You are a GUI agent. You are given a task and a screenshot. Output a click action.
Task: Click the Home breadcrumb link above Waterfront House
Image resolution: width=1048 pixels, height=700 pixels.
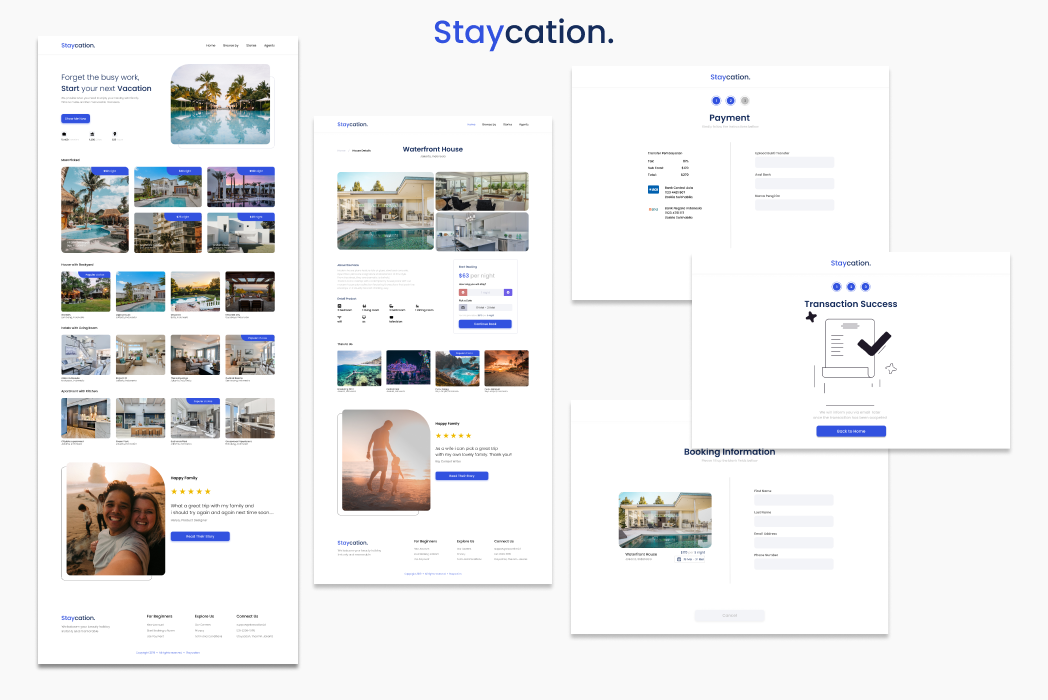pos(341,150)
